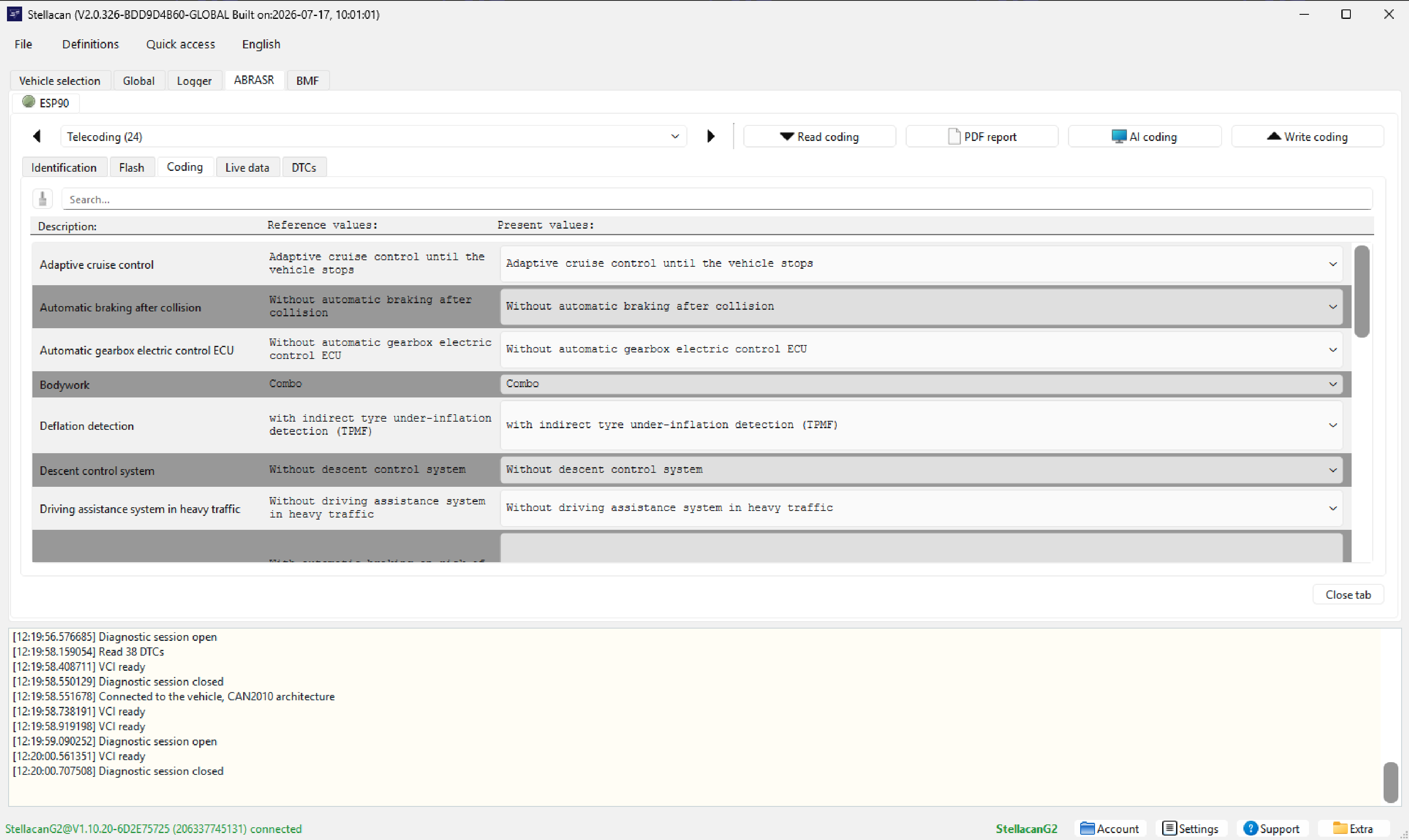Click the Write coding button
This screenshot has height=840, width=1409.
coord(1308,136)
